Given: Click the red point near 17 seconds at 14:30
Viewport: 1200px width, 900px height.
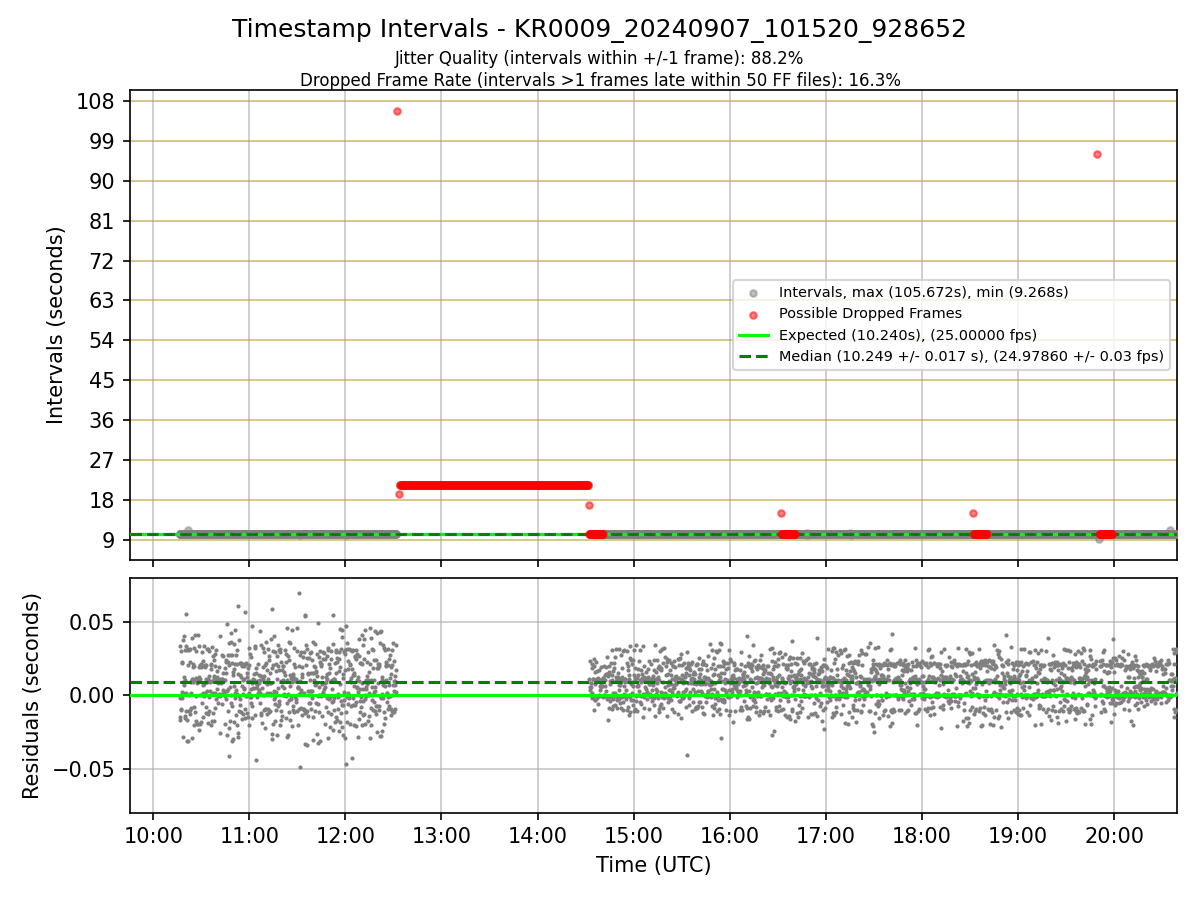Looking at the screenshot, I should (589, 505).
